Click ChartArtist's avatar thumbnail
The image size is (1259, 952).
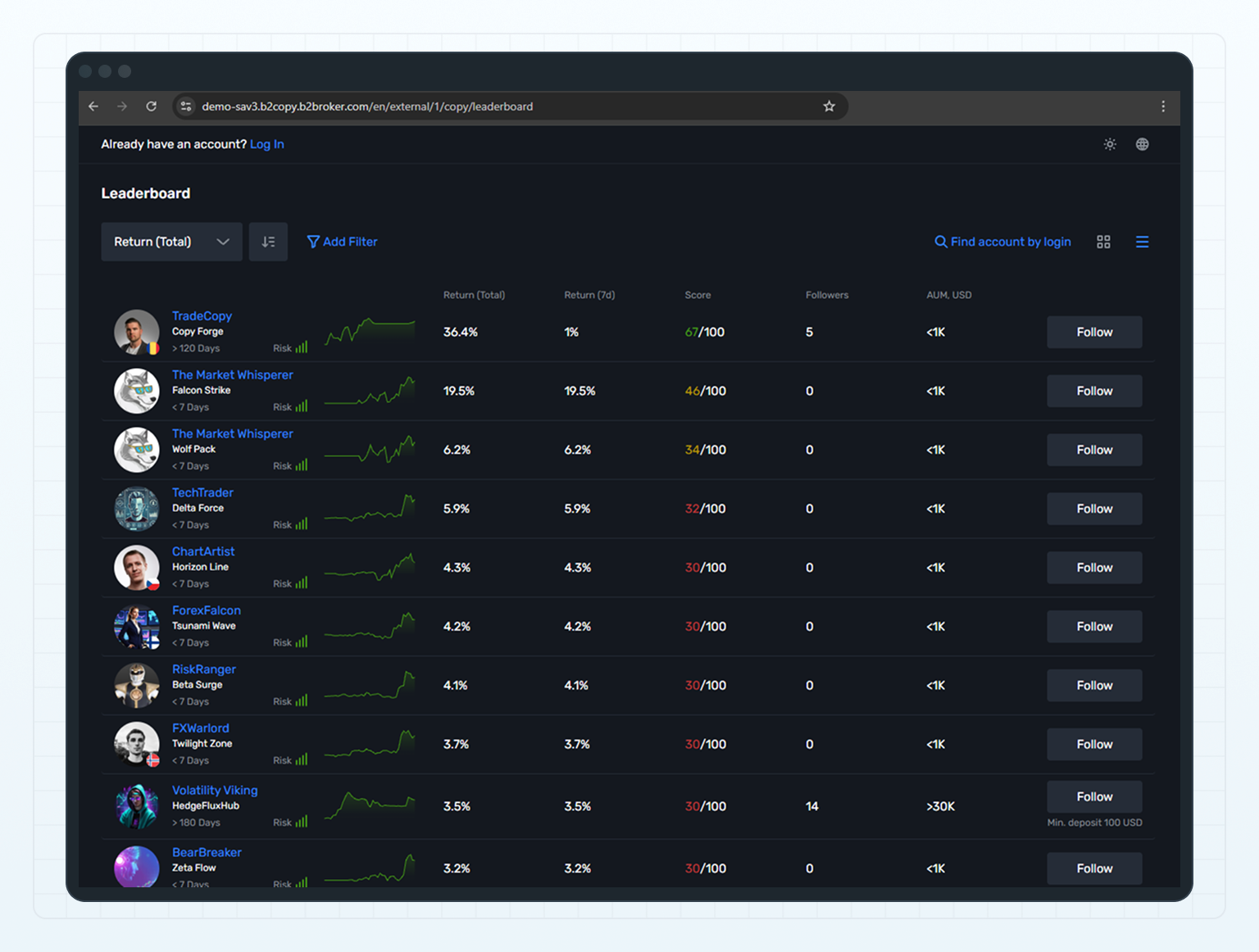[x=136, y=568]
